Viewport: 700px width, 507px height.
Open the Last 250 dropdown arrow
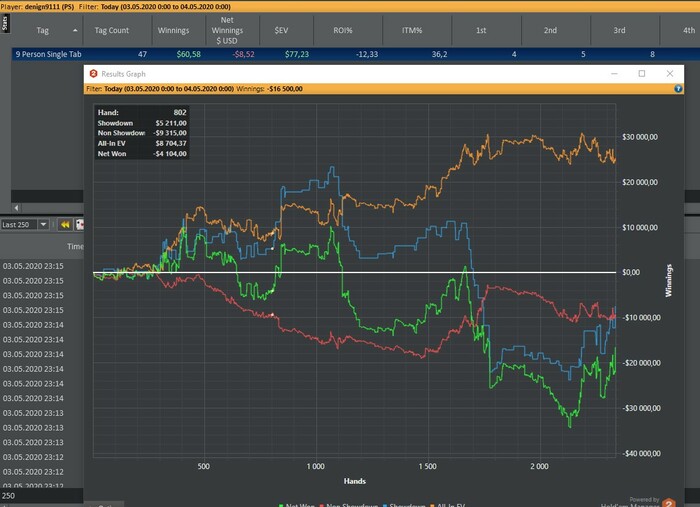[x=43, y=224]
